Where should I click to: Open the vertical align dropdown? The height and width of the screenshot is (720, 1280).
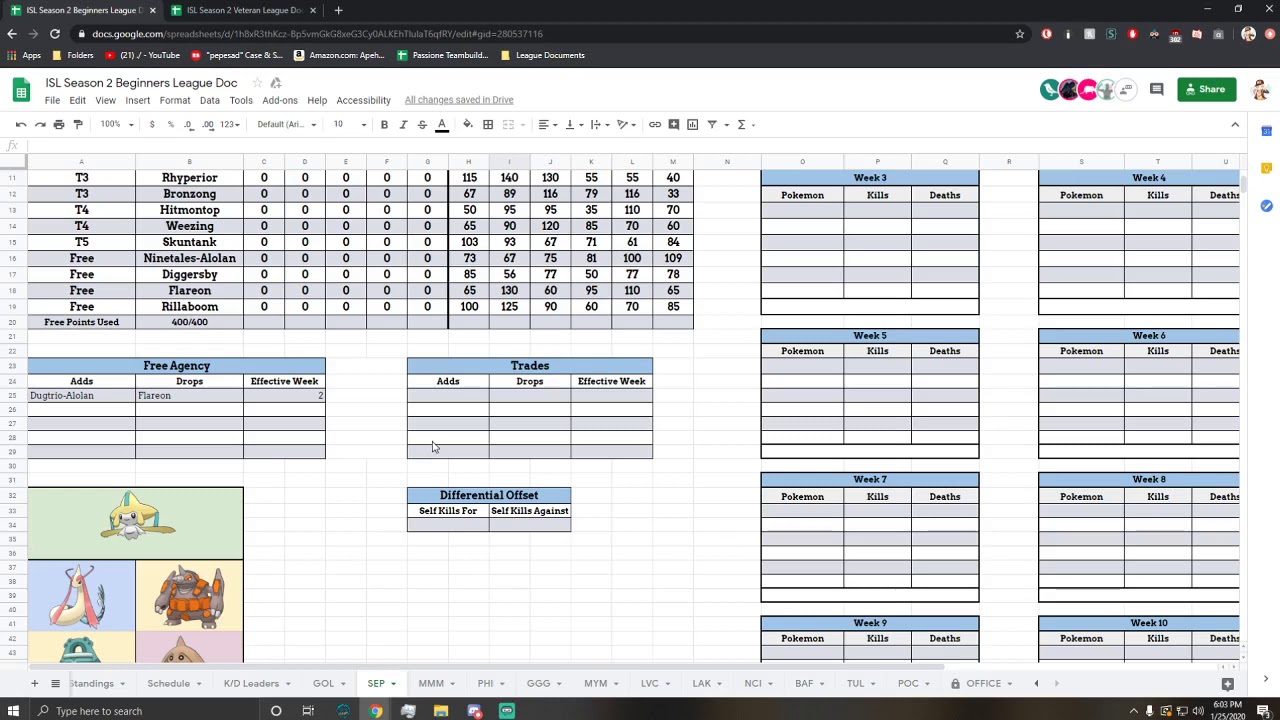[x=573, y=124]
